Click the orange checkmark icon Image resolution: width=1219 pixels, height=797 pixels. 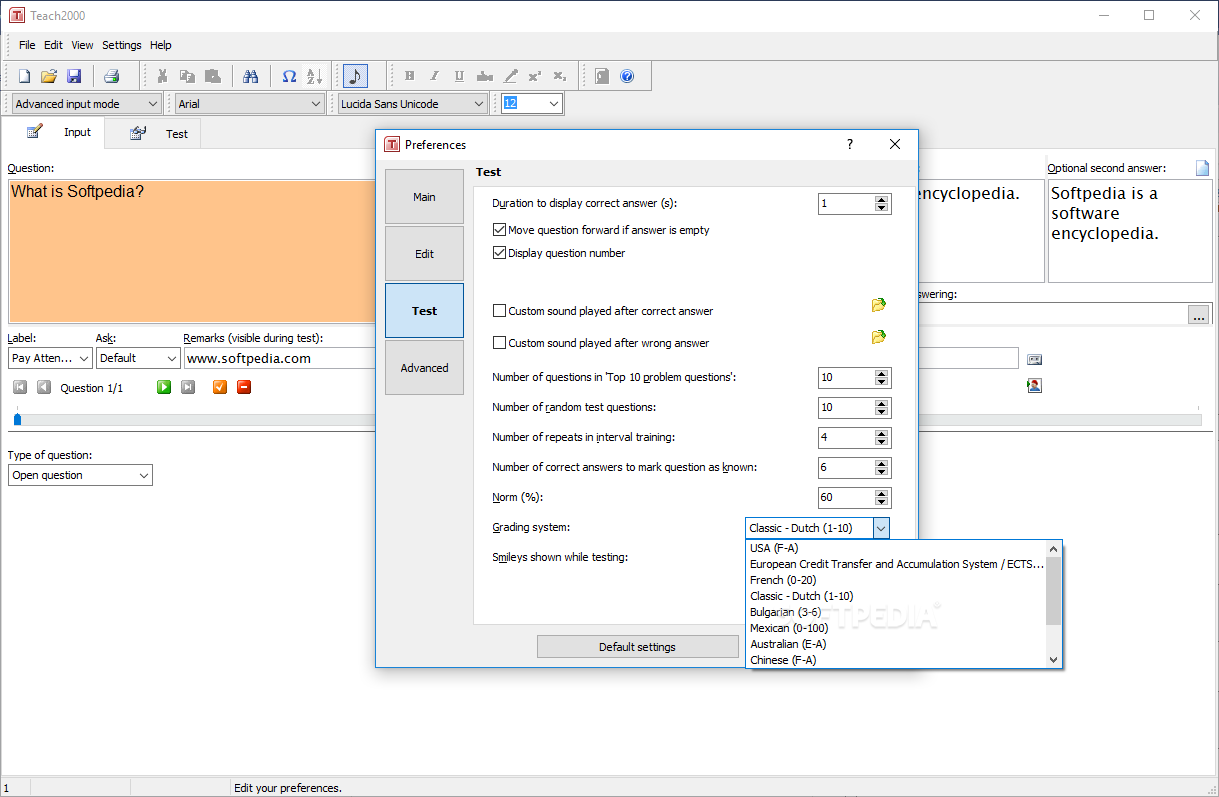[x=220, y=387]
